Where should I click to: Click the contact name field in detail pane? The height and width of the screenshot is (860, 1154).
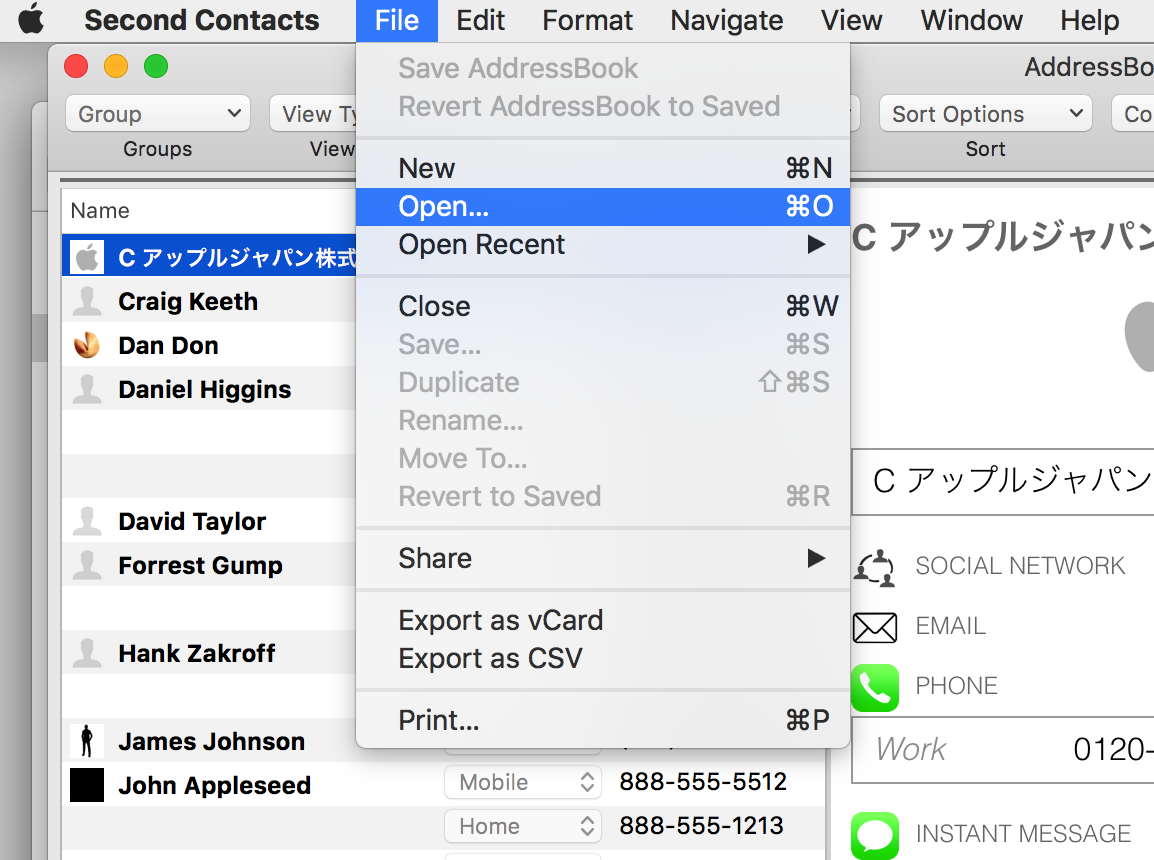tap(1003, 481)
